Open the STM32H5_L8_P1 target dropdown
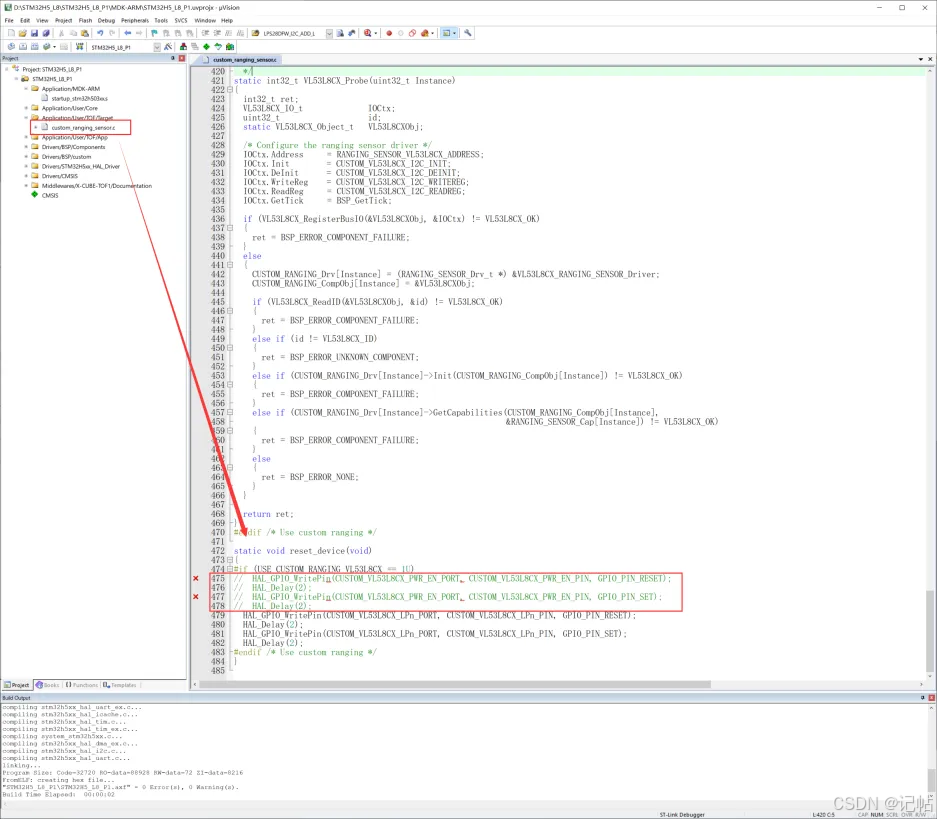 (157, 47)
